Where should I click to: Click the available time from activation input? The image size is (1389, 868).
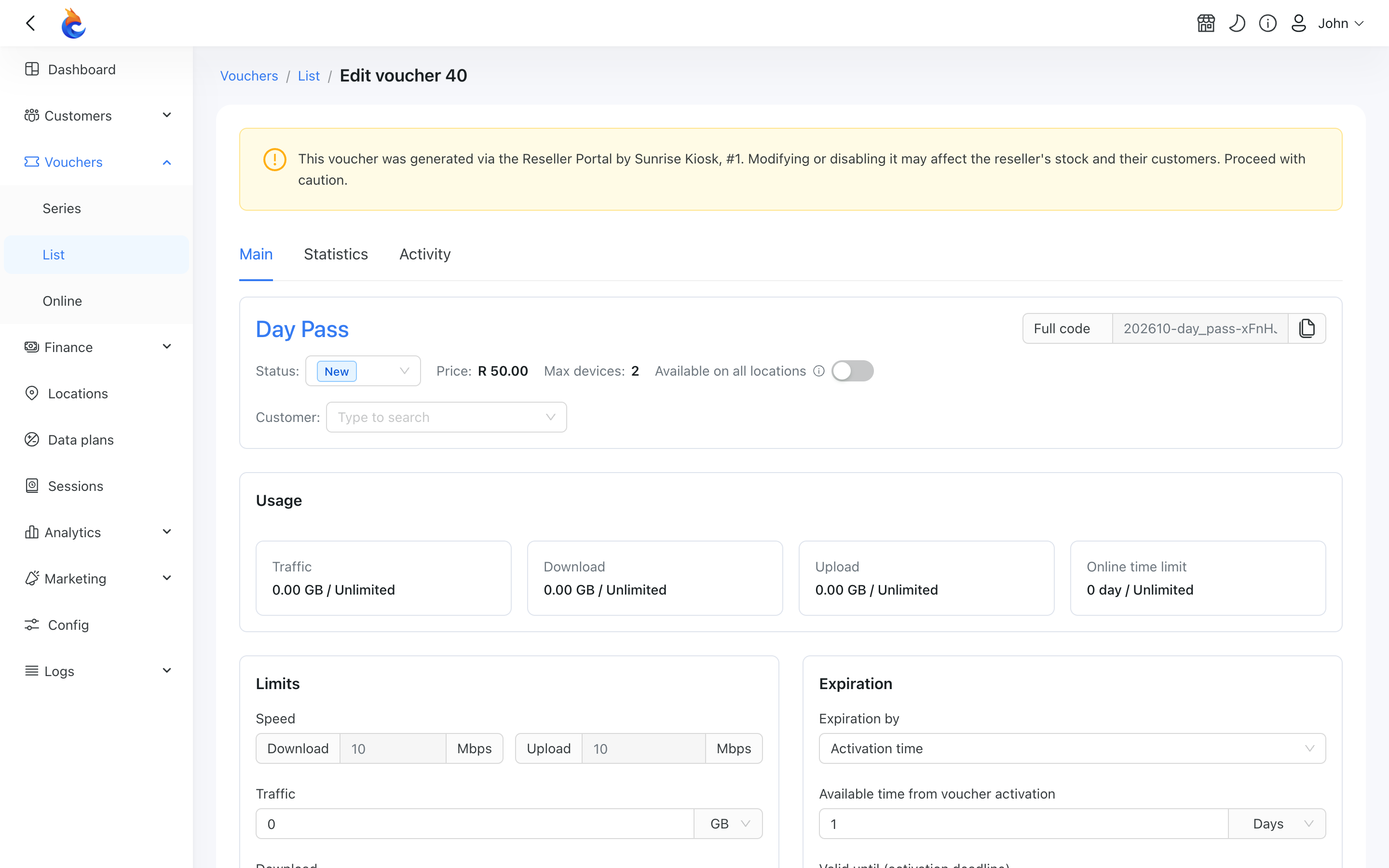click(1023, 824)
